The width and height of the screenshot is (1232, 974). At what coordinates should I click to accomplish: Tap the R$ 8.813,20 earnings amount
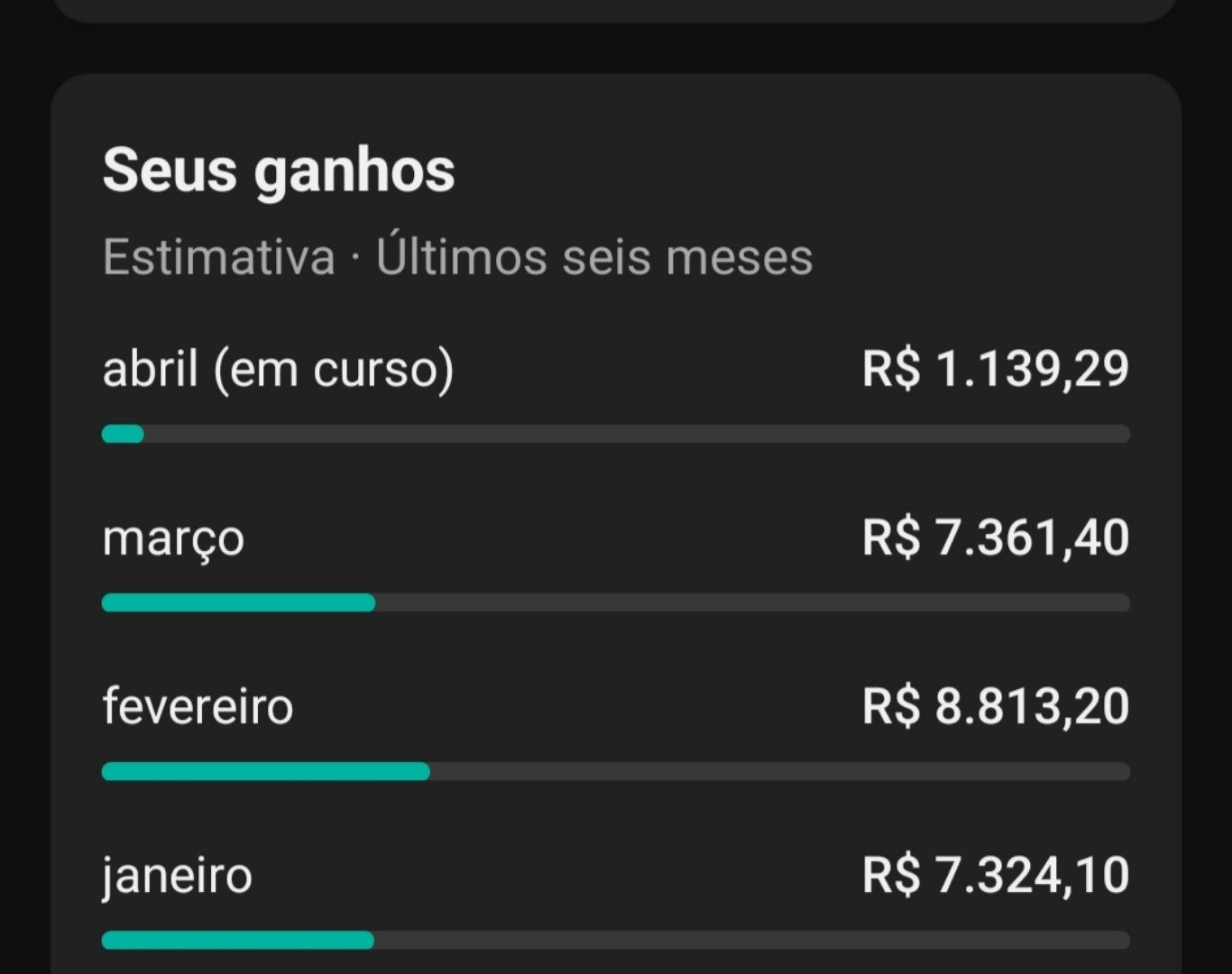(995, 706)
